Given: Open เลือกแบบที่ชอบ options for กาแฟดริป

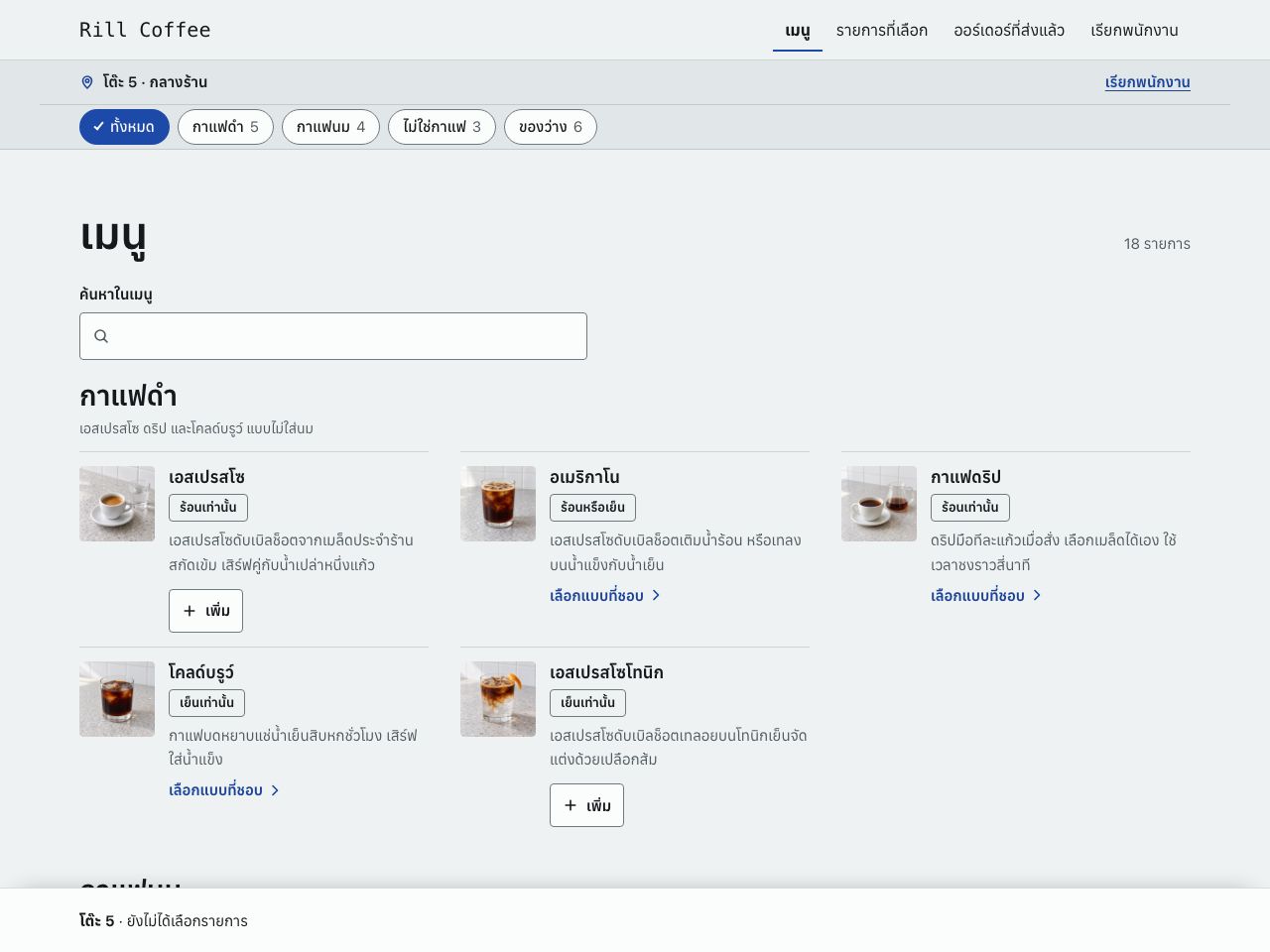Looking at the screenshot, I should coord(986,595).
